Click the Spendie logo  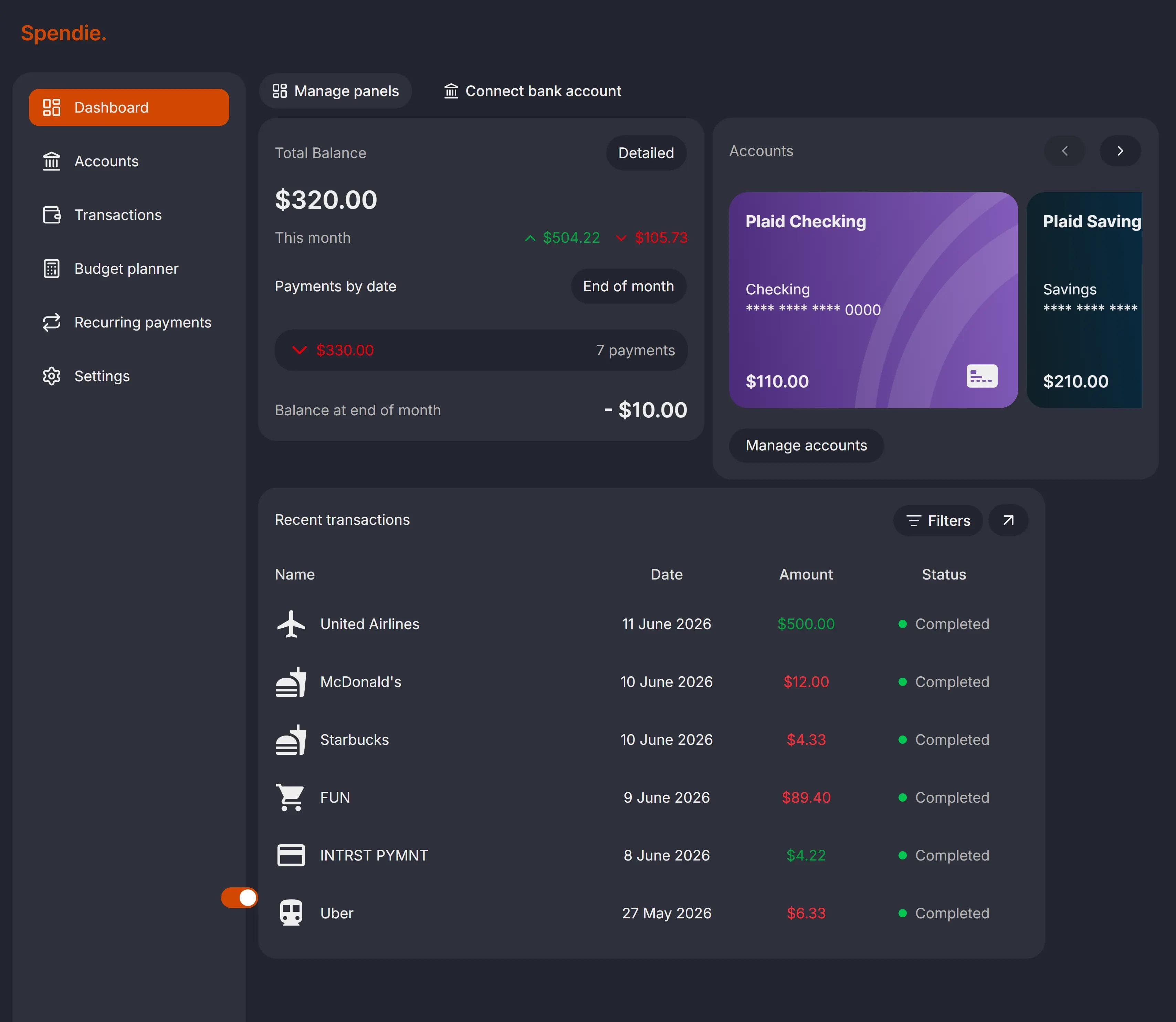(64, 33)
